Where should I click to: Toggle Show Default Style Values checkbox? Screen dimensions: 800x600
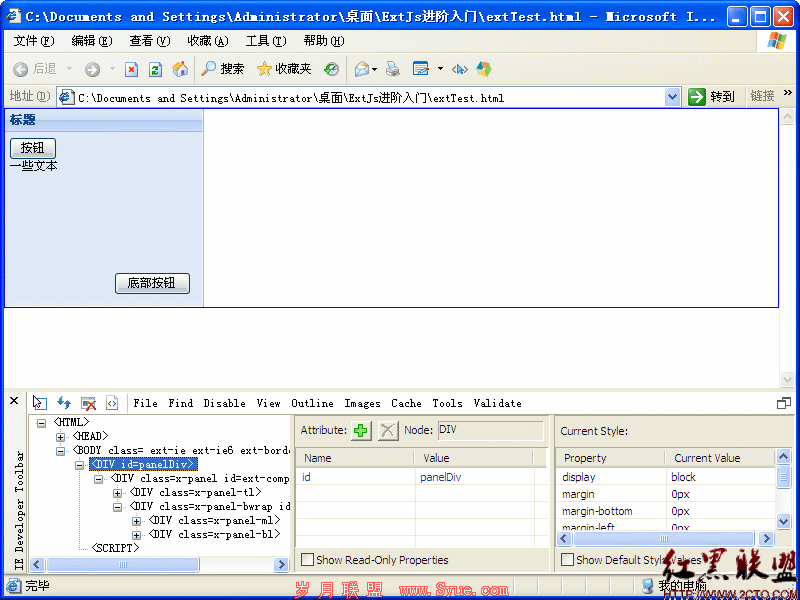click(567, 560)
